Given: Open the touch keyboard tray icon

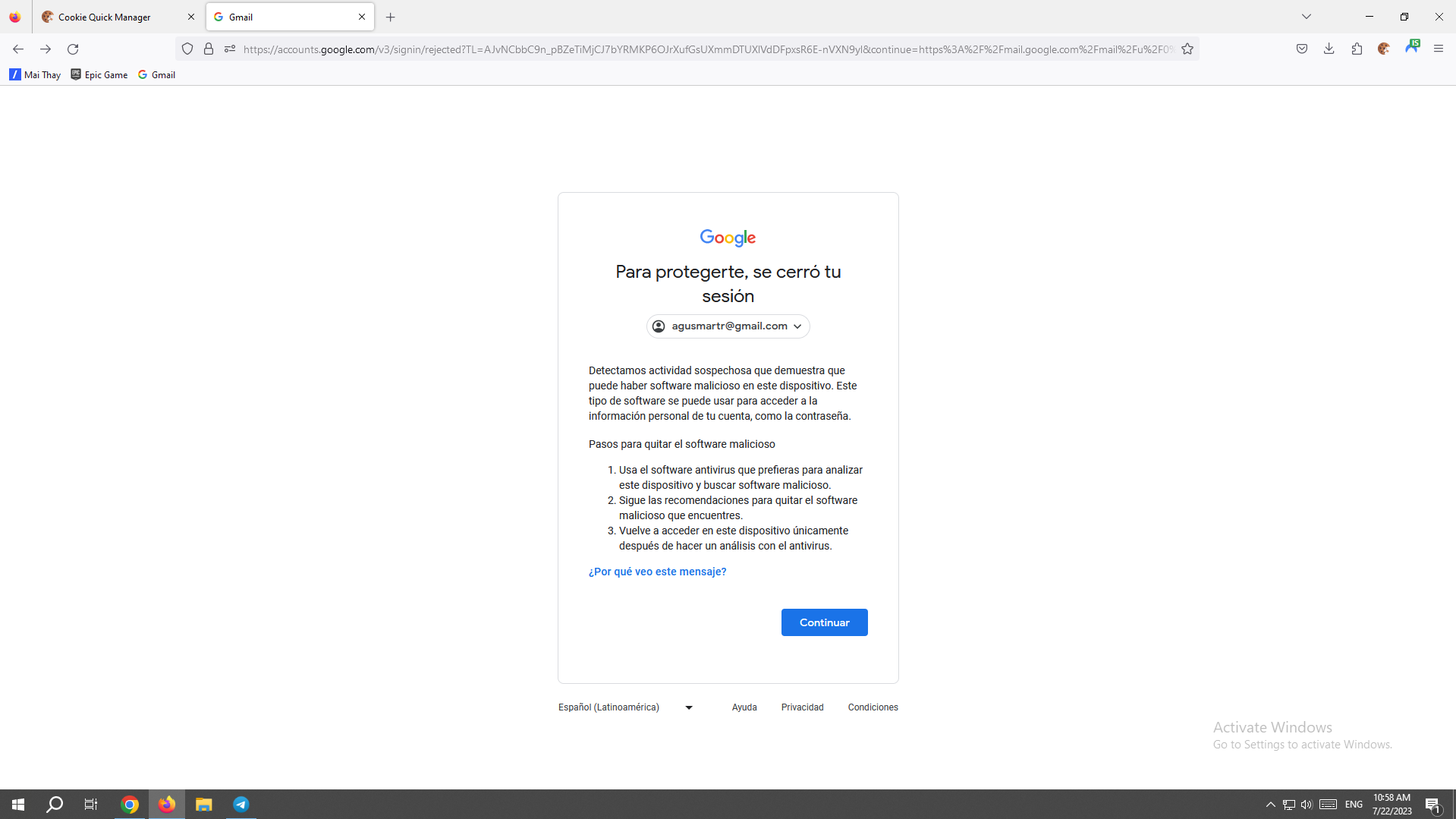Looking at the screenshot, I should tap(1328, 805).
